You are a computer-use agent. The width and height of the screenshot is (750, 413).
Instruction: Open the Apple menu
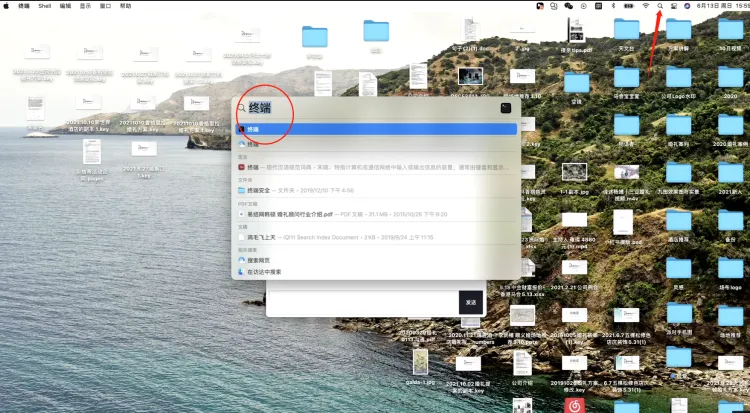[6, 6]
